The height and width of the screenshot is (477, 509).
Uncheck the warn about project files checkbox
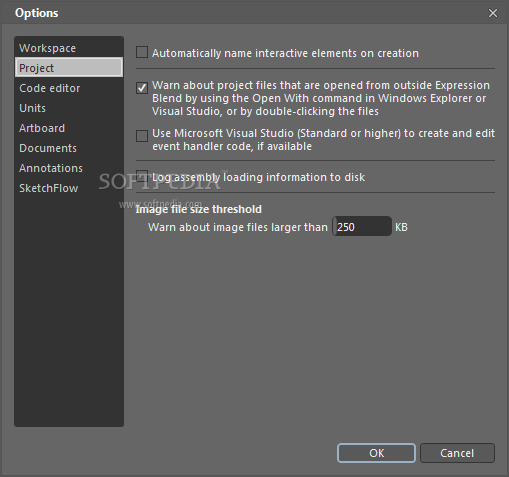point(142,88)
